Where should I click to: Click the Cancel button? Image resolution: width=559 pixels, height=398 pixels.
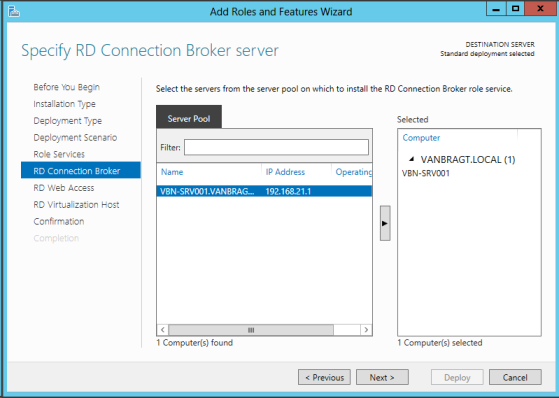515,377
